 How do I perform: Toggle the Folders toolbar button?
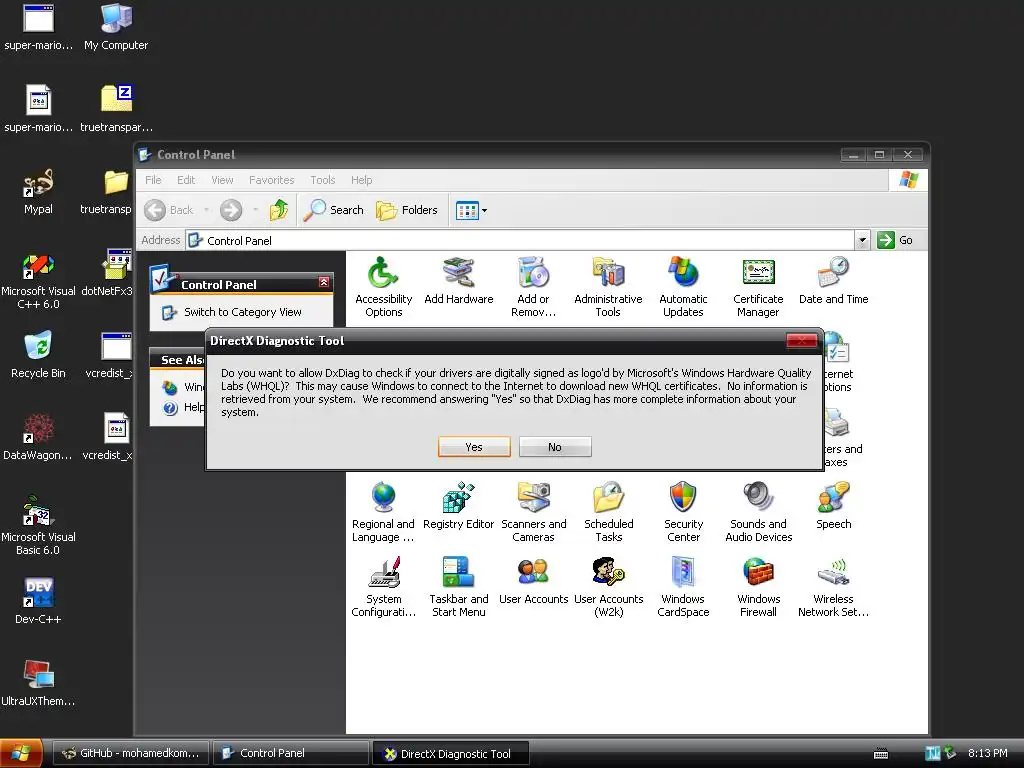(x=407, y=210)
